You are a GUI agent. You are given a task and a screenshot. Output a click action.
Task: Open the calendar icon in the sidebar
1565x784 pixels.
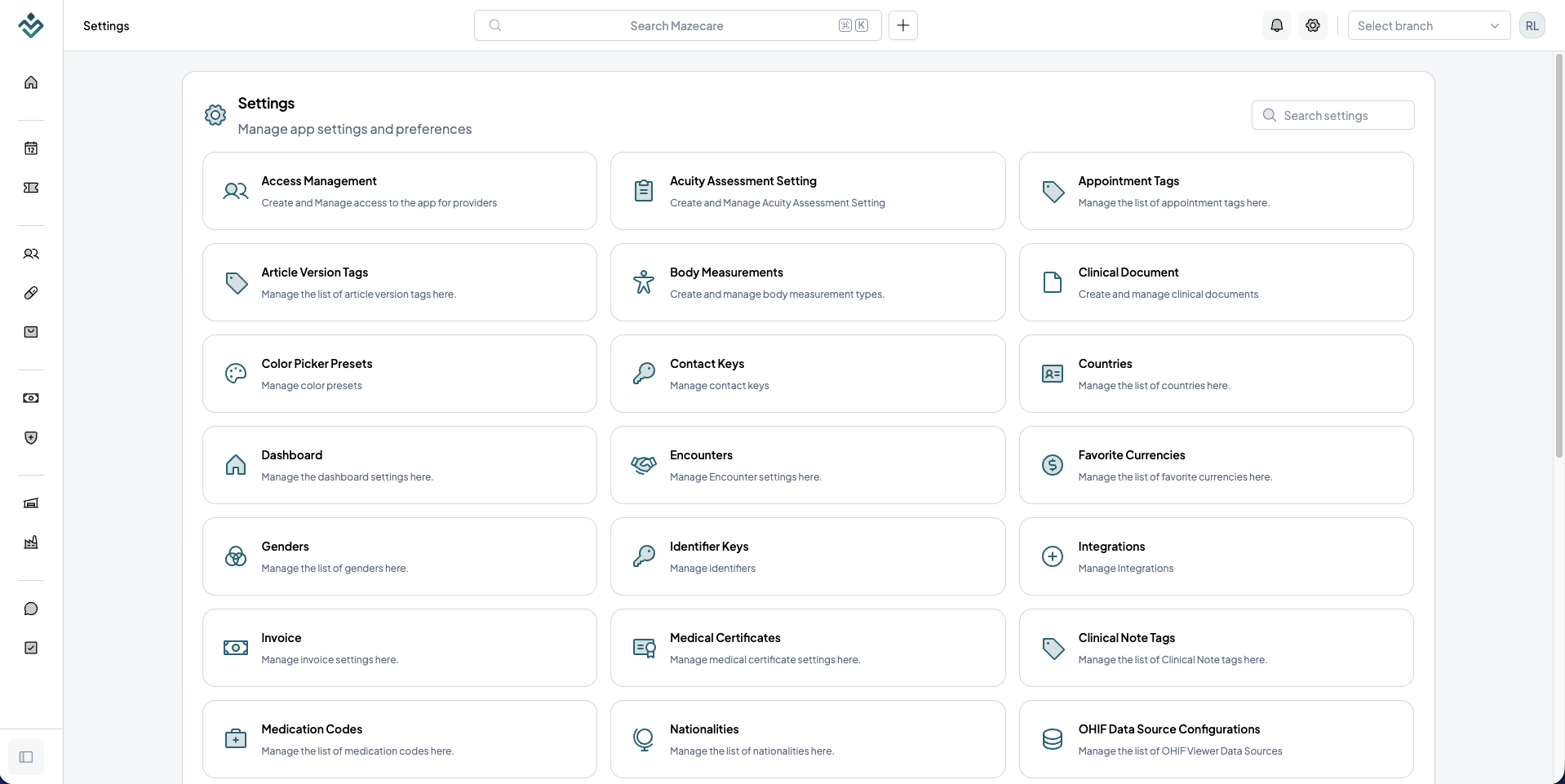click(x=31, y=148)
